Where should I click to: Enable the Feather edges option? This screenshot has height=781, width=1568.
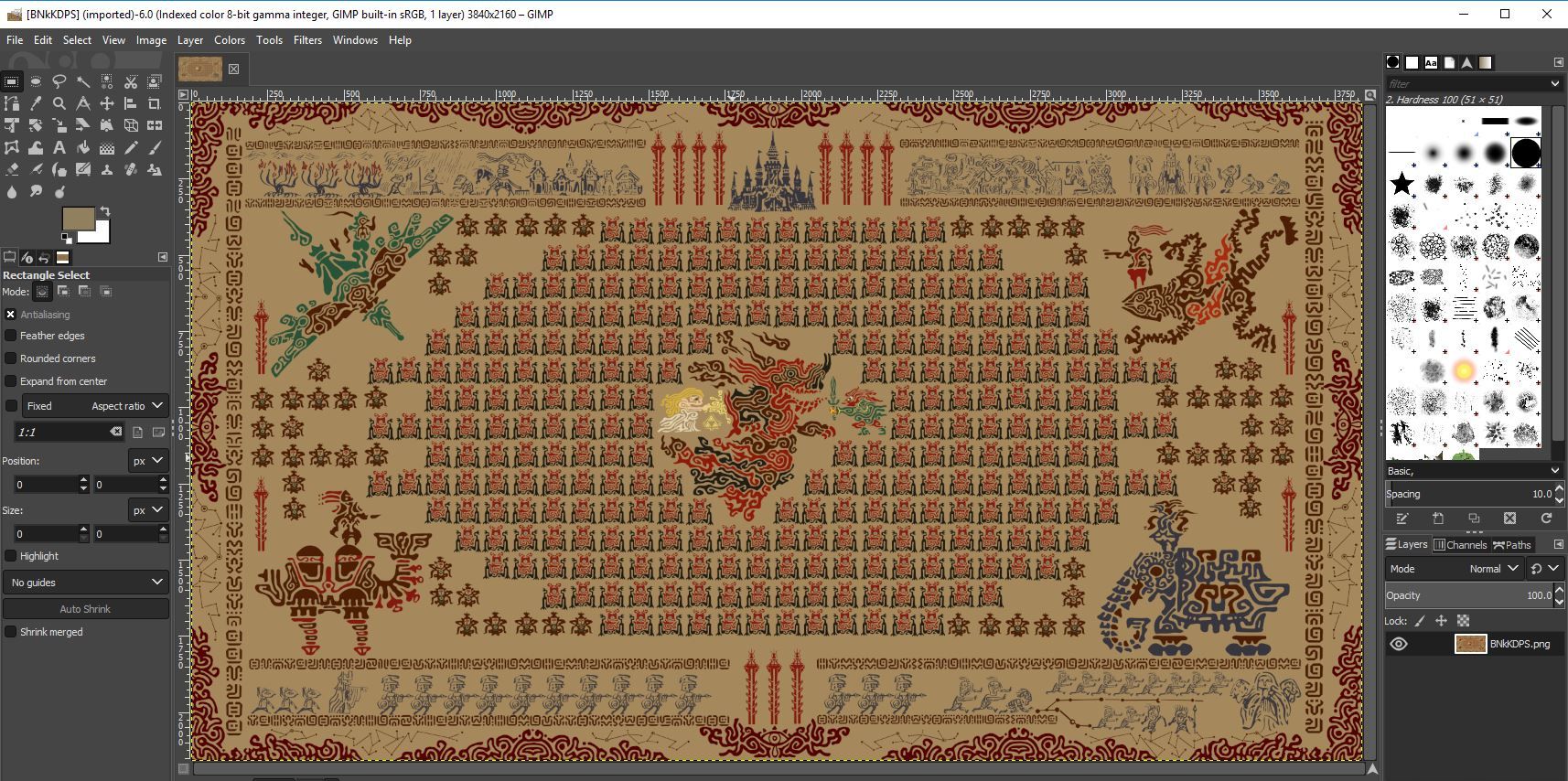(x=11, y=336)
